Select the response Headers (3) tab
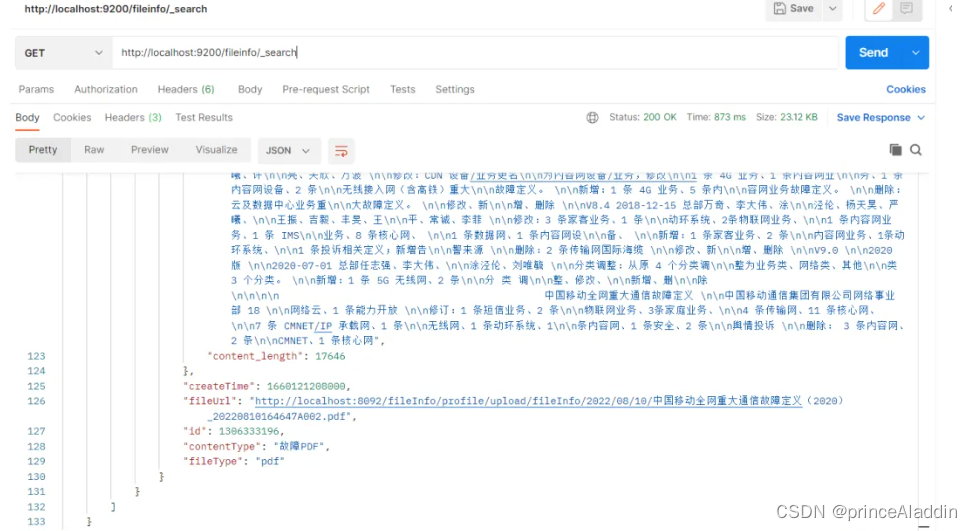 pos(133,117)
